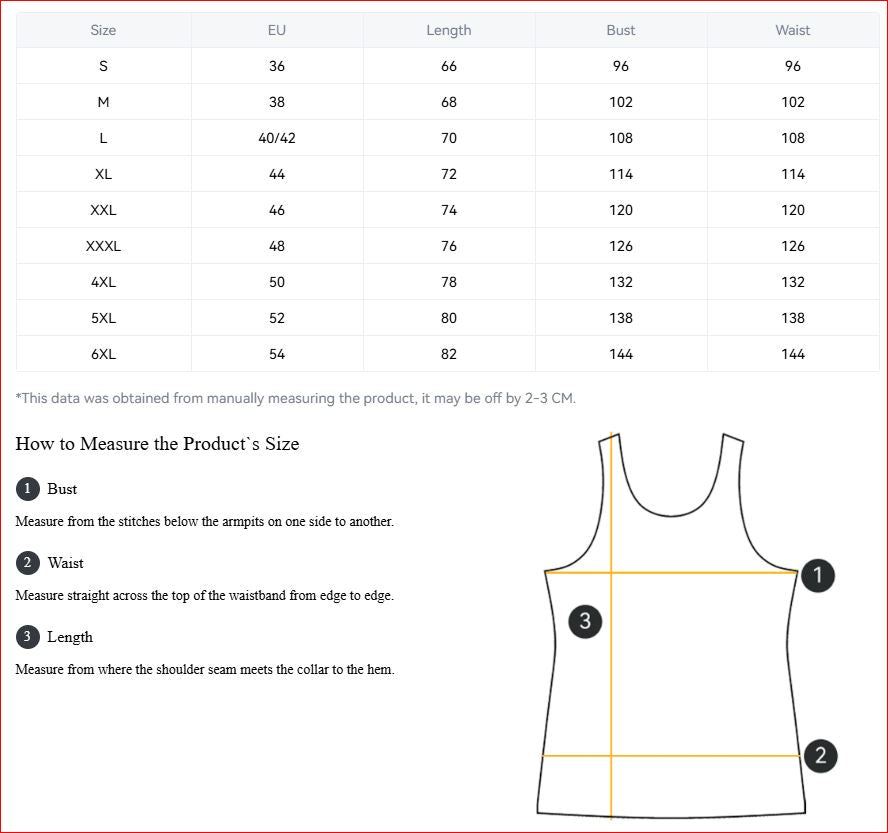The height and width of the screenshot is (833, 888).
Task: Click the Length column header
Action: click(x=449, y=30)
